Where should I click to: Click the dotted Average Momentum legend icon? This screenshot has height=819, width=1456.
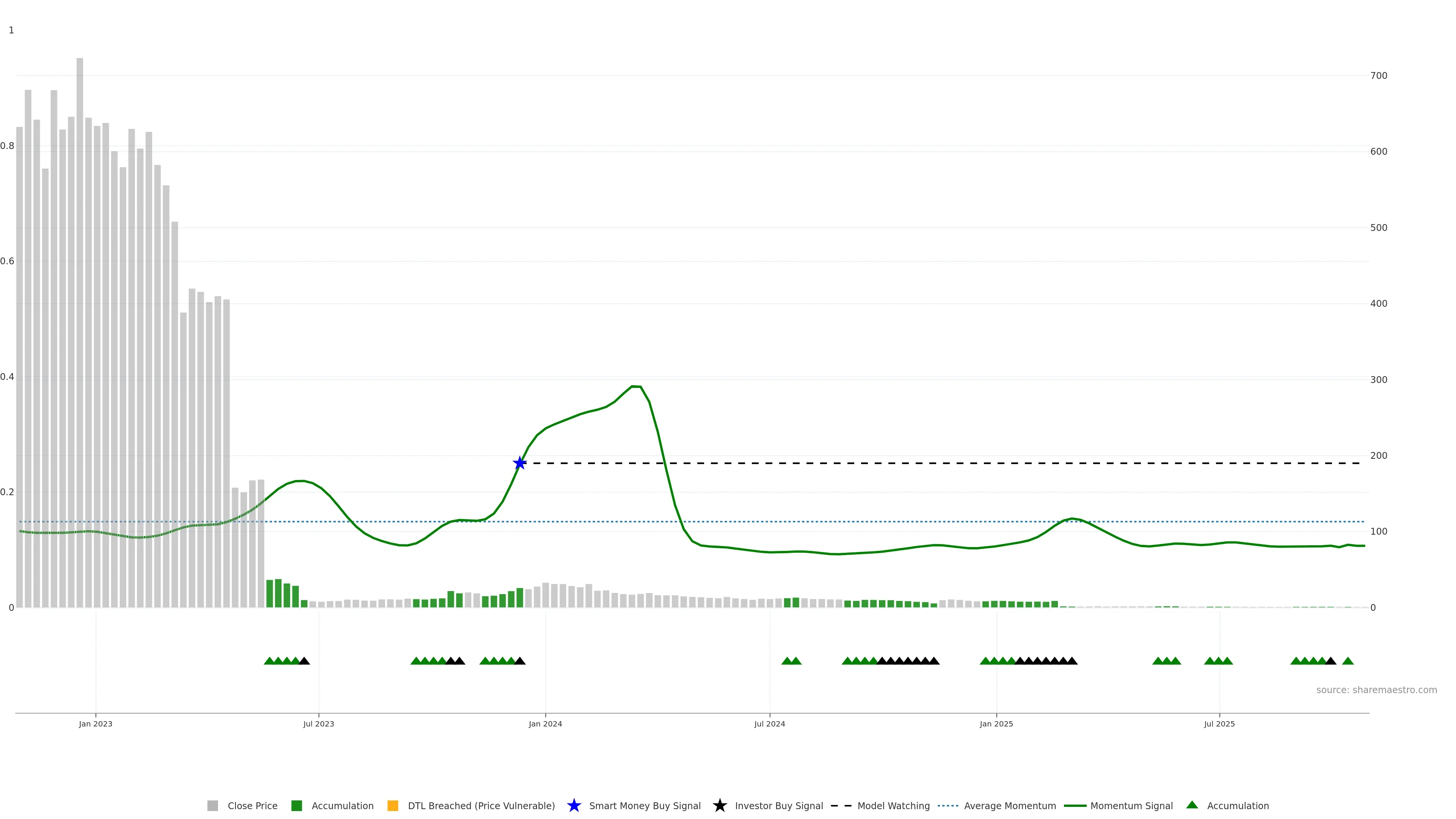coord(948,806)
